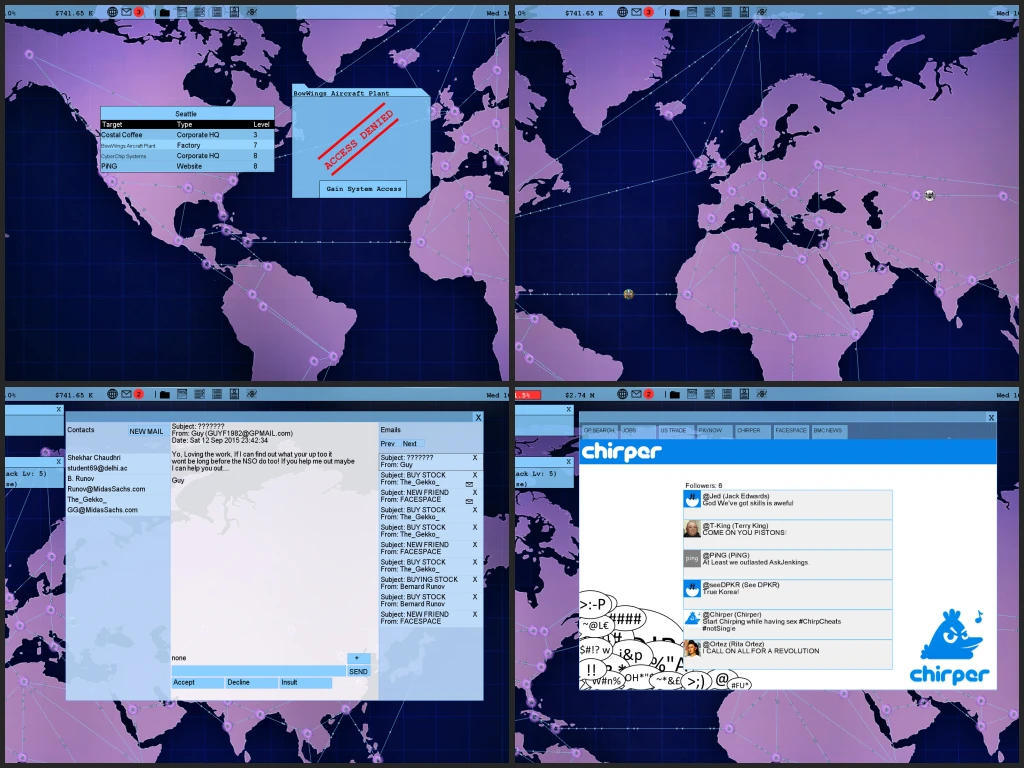The width and height of the screenshot is (1024, 768).
Task: Click the ship marker in the Atlantic
Action: click(x=628, y=294)
